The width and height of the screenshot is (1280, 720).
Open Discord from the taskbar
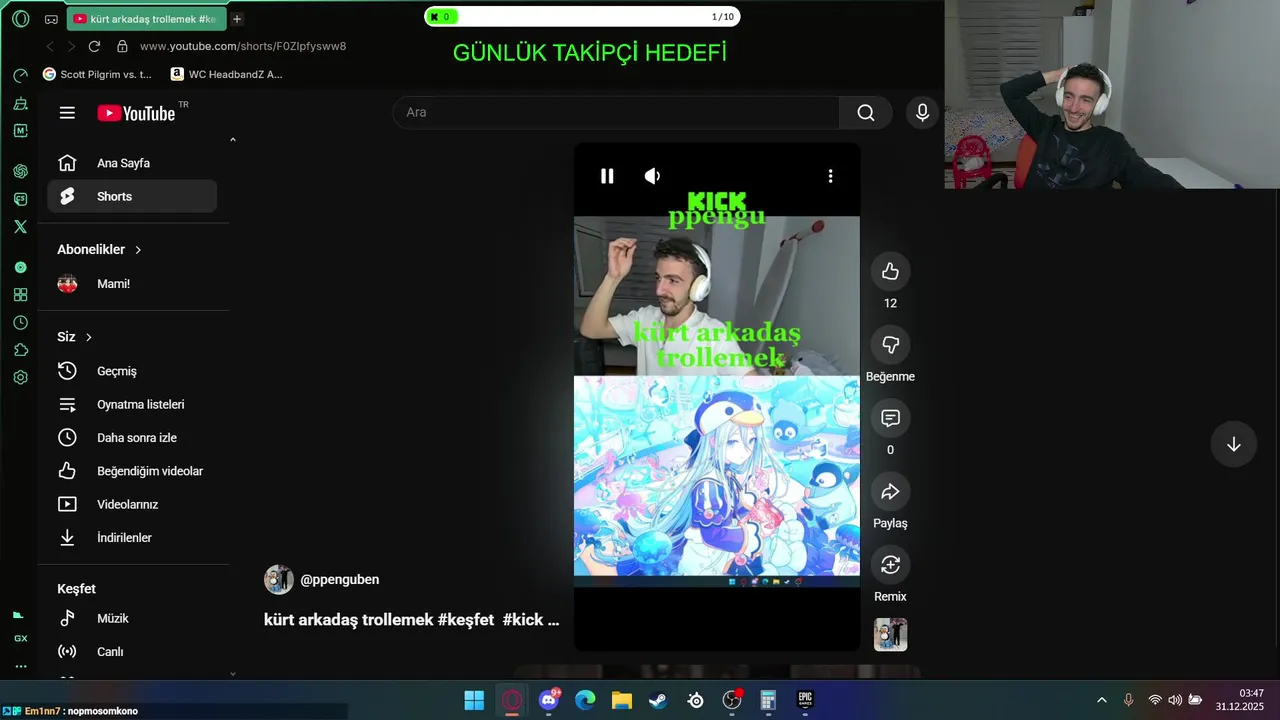pyautogui.click(x=548, y=700)
